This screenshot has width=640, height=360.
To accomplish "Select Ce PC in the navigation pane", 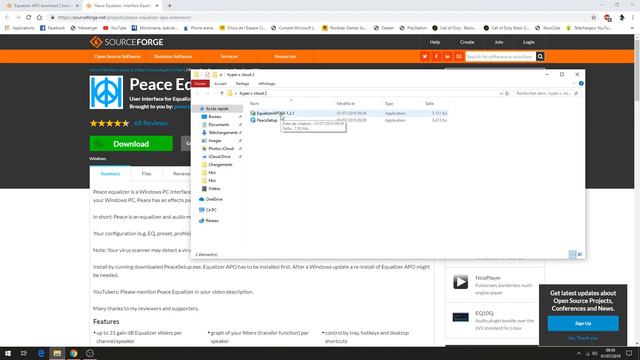I will (211, 210).
